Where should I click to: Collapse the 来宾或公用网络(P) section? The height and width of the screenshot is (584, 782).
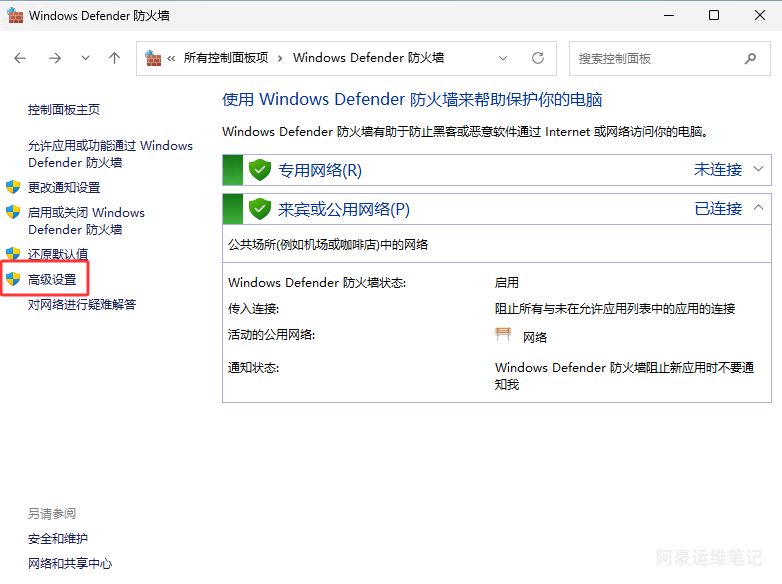click(x=759, y=208)
